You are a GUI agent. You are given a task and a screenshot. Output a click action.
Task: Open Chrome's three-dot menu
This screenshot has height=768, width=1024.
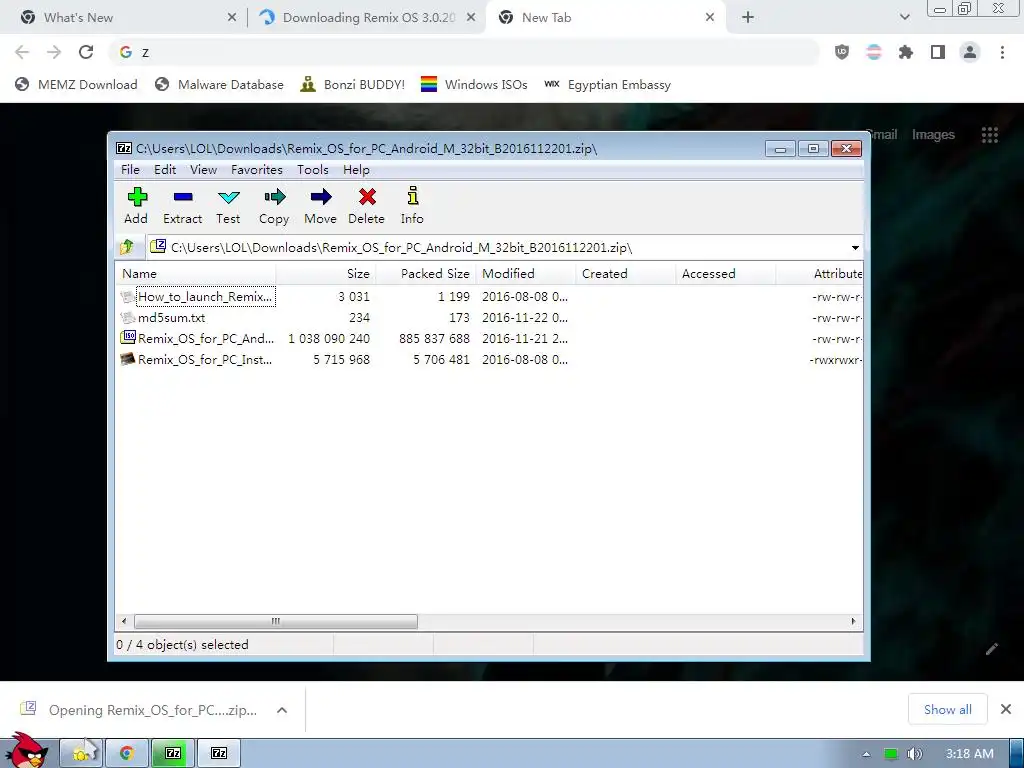(1002, 52)
